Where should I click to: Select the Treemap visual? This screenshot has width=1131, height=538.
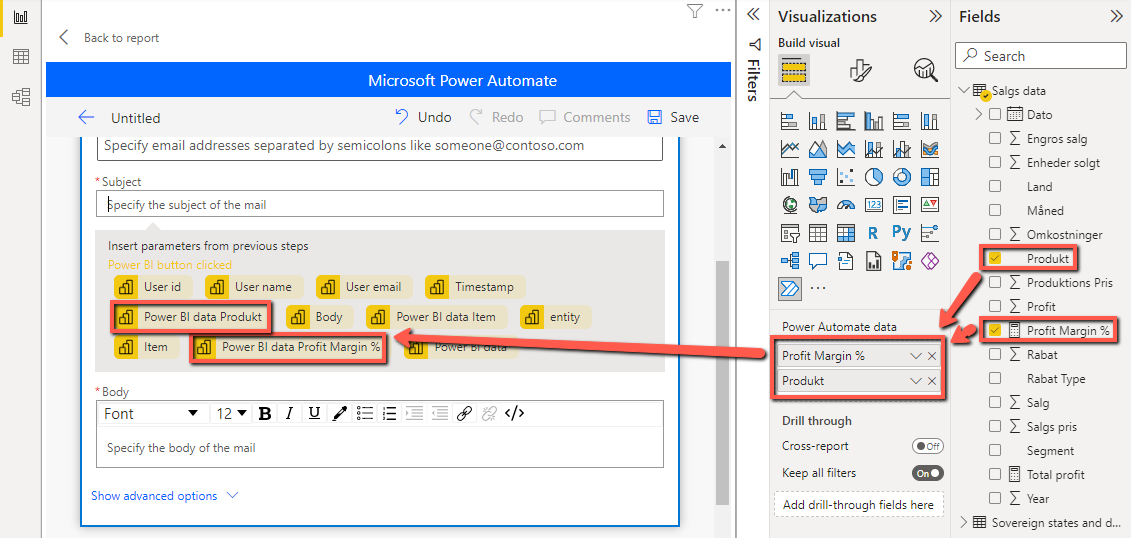(x=930, y=177)
